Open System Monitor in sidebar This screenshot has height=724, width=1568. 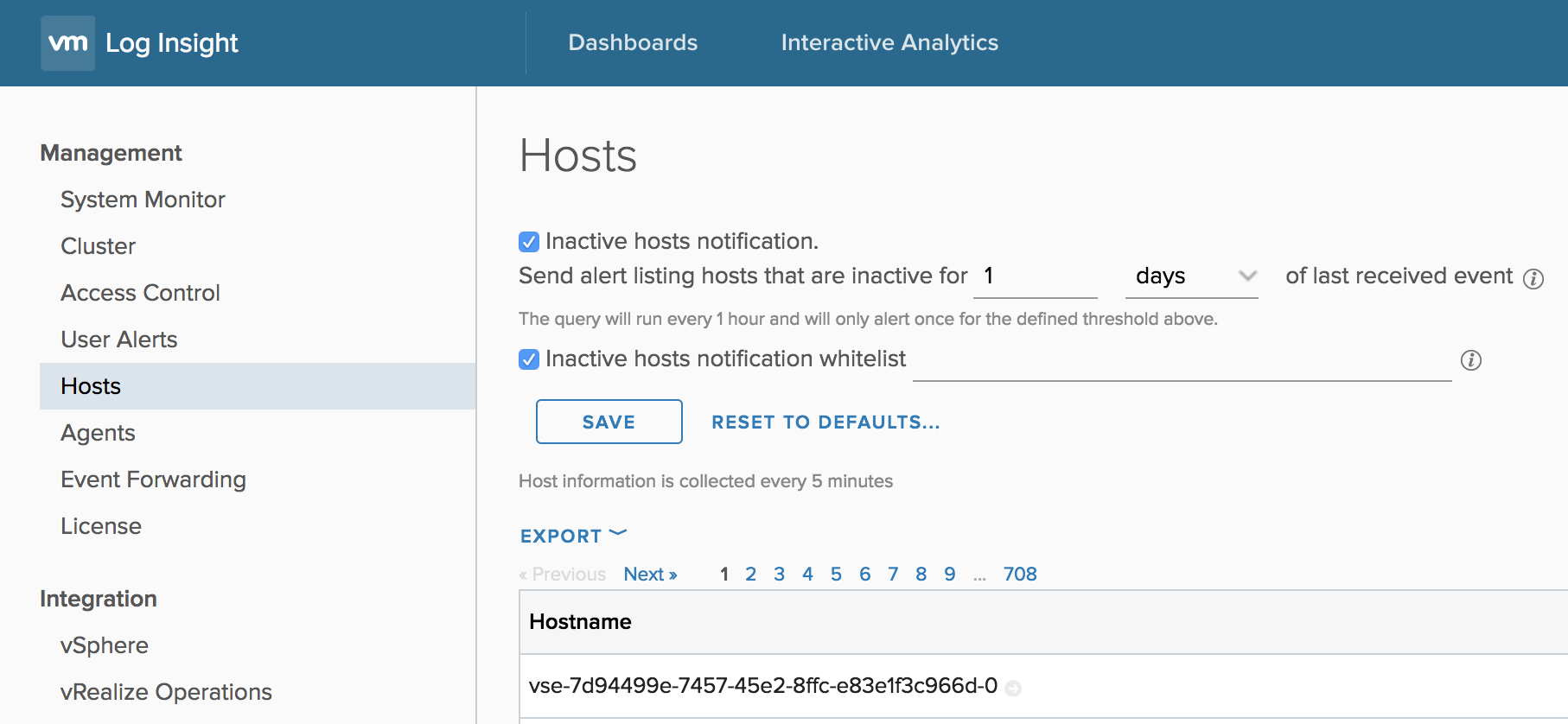(143, 200)
